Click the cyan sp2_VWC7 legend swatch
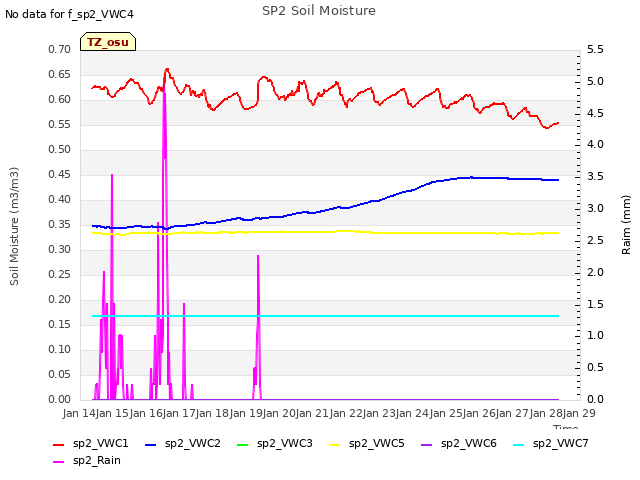640x480 pixels. [x=519, y=444]
